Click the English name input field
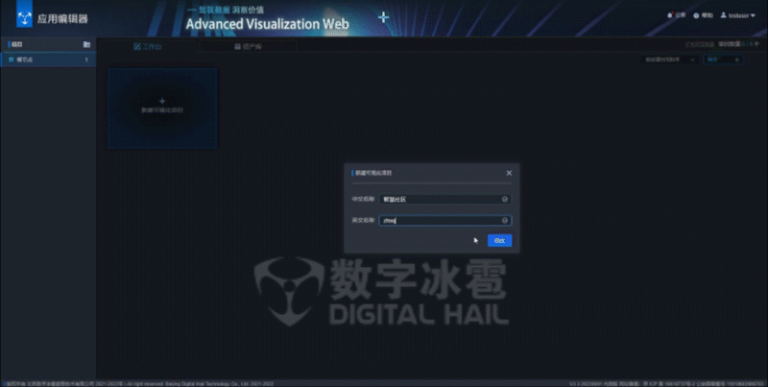The image size is (769, 387). (445, 220)
